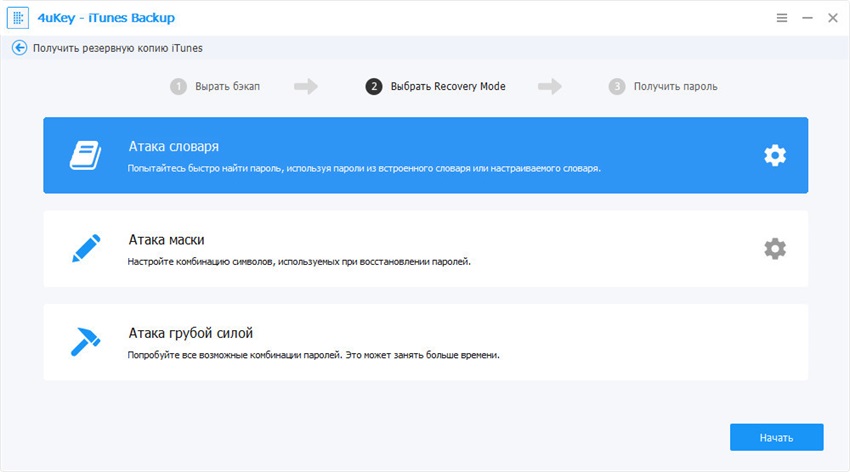Click step 3 Получить пароль
850x472 pixels.
pos(663,86)
